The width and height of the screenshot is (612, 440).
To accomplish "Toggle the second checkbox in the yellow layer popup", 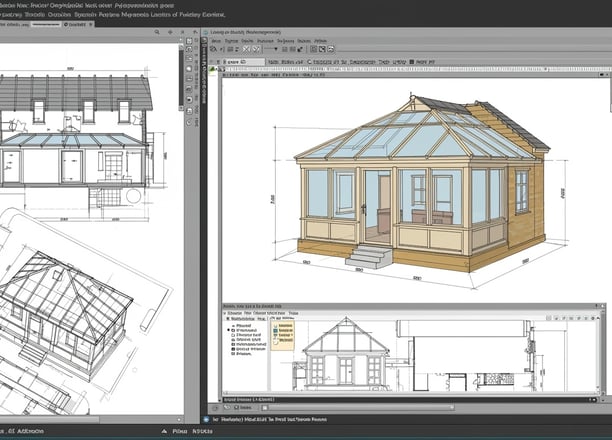I will click(x=276, y=330).
